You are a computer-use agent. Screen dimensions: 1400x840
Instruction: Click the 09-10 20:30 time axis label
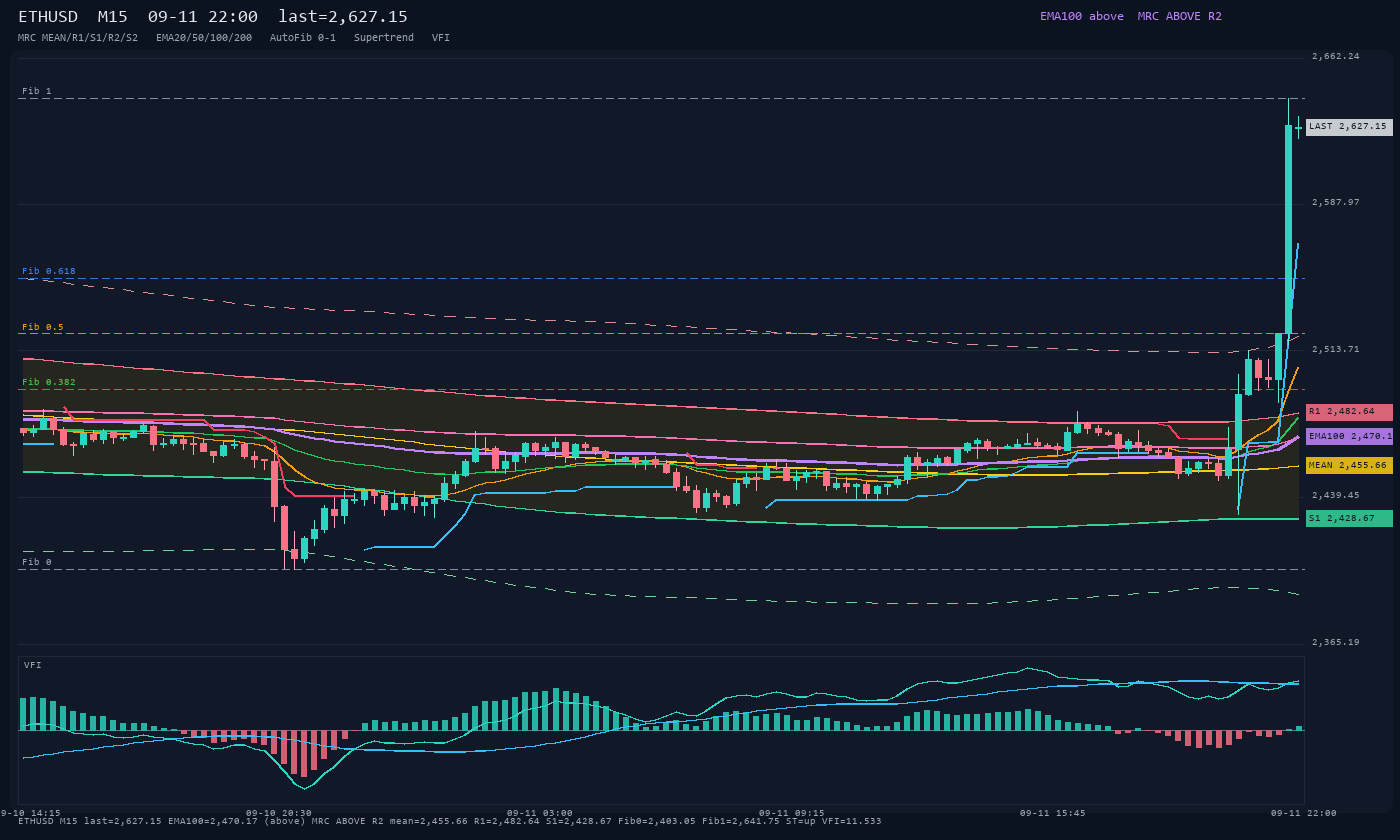278,813
